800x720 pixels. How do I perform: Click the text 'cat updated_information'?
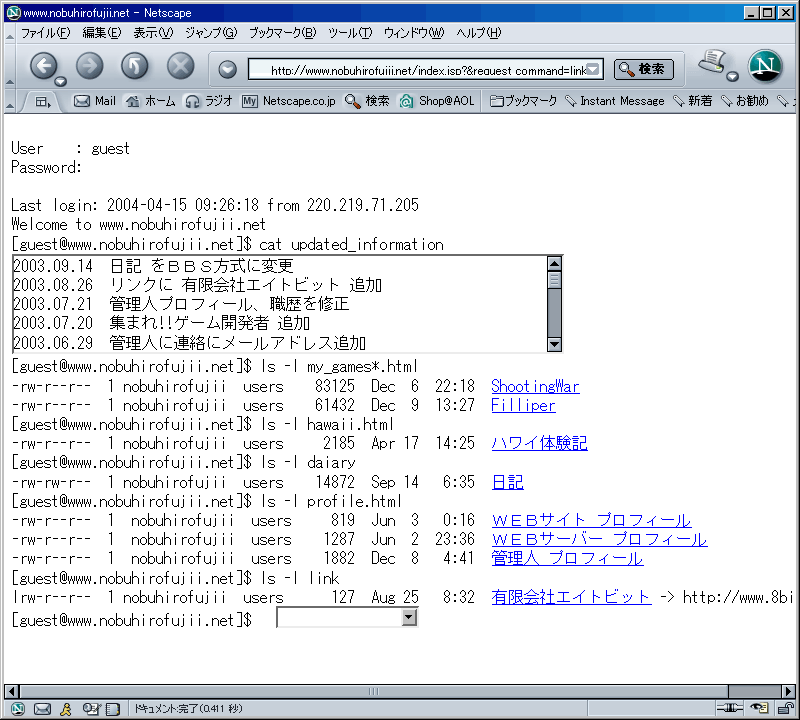coord(351,244)
